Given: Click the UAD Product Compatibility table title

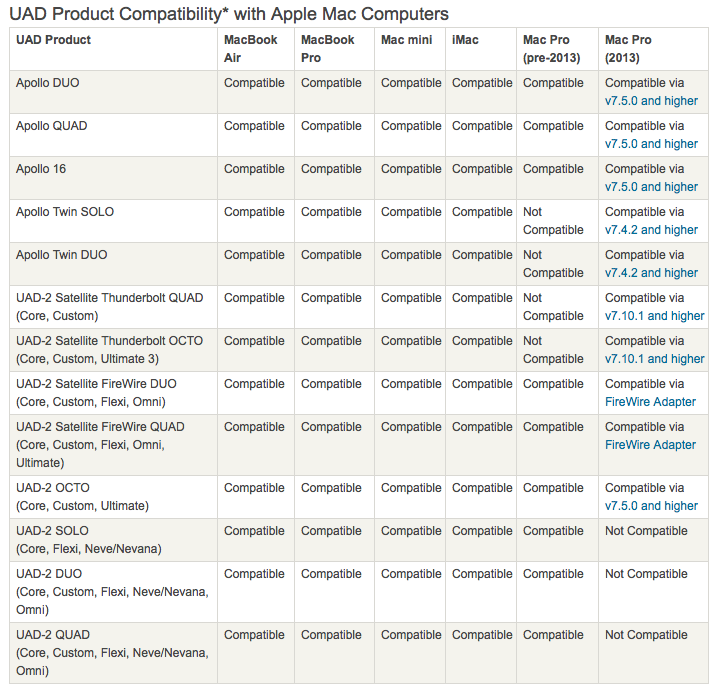Looking at the screenshot, I should click(229, 14).
